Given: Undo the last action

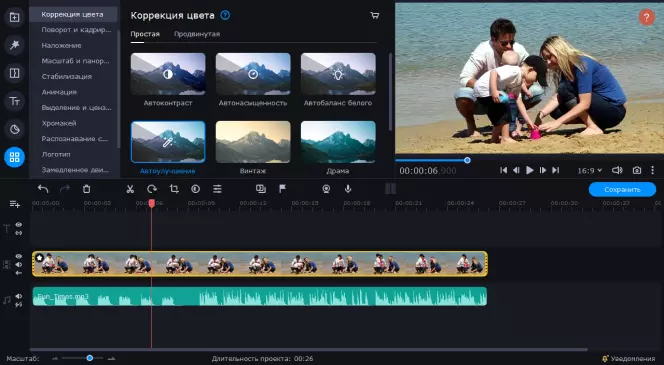Looking at the screenshot, I should click(x=43, y=189).
